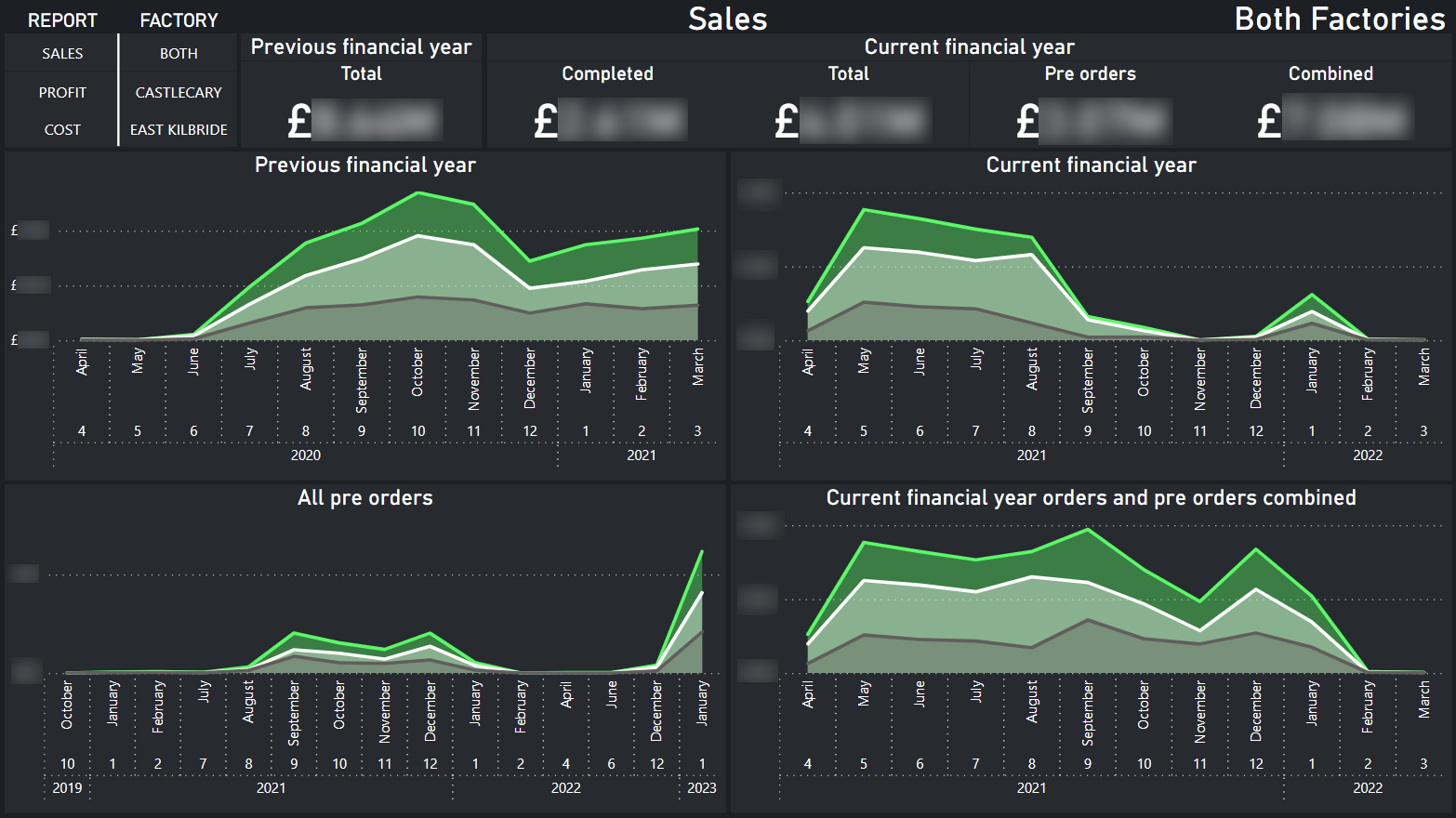Click the previous financial year Total value

coord(365,121)
